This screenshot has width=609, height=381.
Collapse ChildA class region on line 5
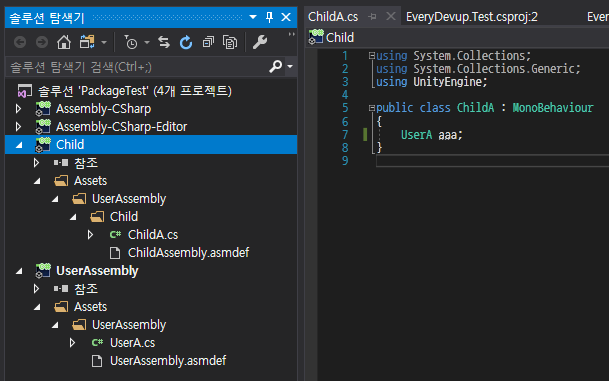click(371, 108)
